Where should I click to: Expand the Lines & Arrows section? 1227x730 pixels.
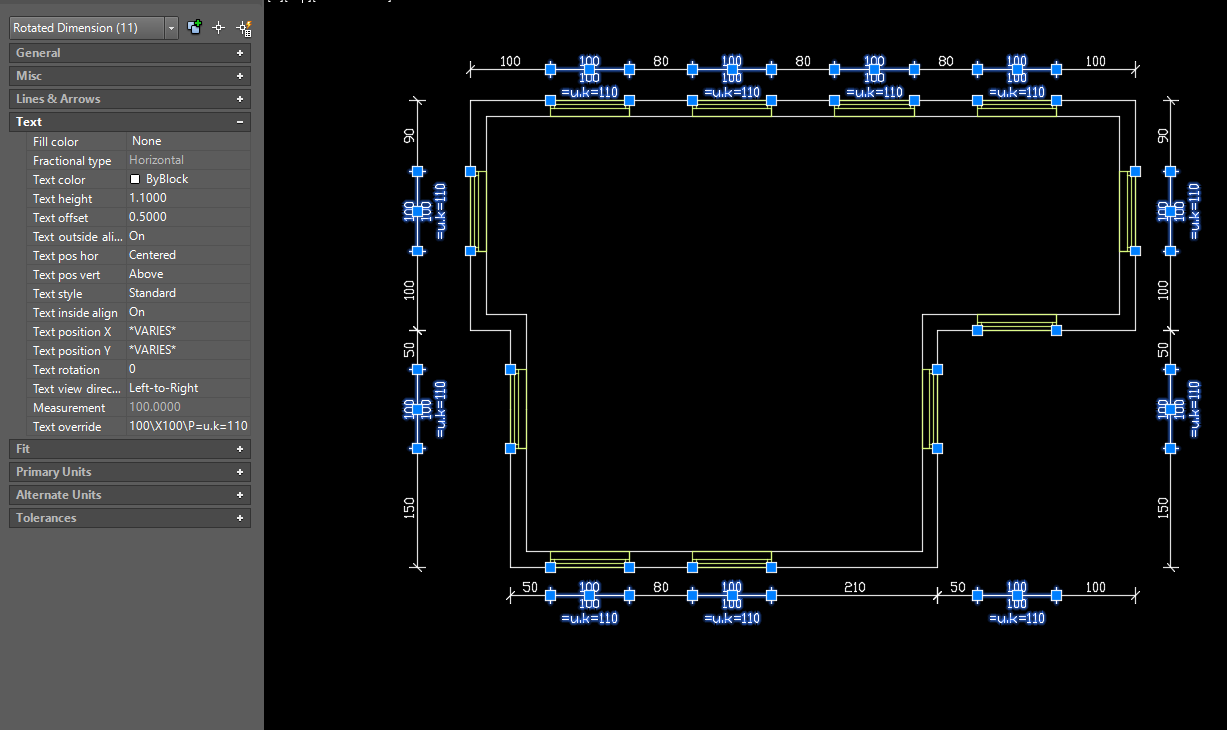130,99
